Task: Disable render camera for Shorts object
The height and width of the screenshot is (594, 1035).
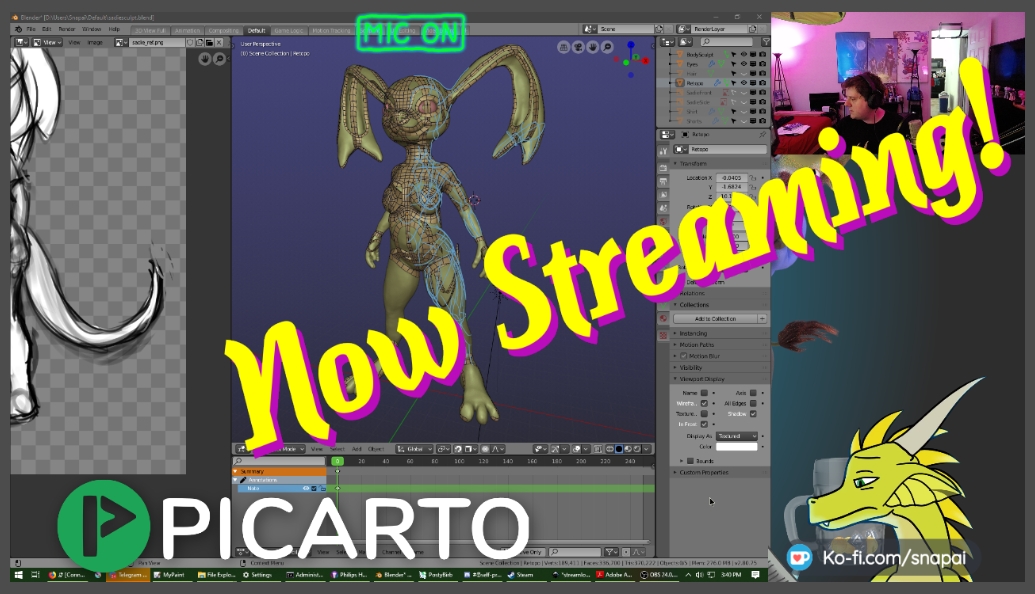Action: [x=762, y=121]
